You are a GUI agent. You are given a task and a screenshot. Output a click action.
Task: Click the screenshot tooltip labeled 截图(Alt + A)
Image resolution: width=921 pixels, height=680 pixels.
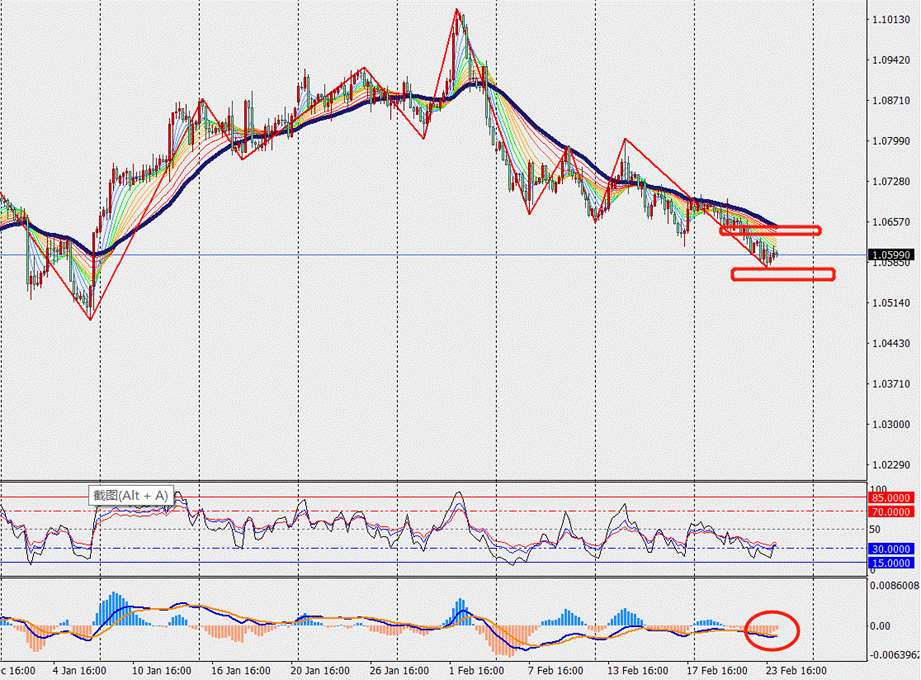pos(131,495)
